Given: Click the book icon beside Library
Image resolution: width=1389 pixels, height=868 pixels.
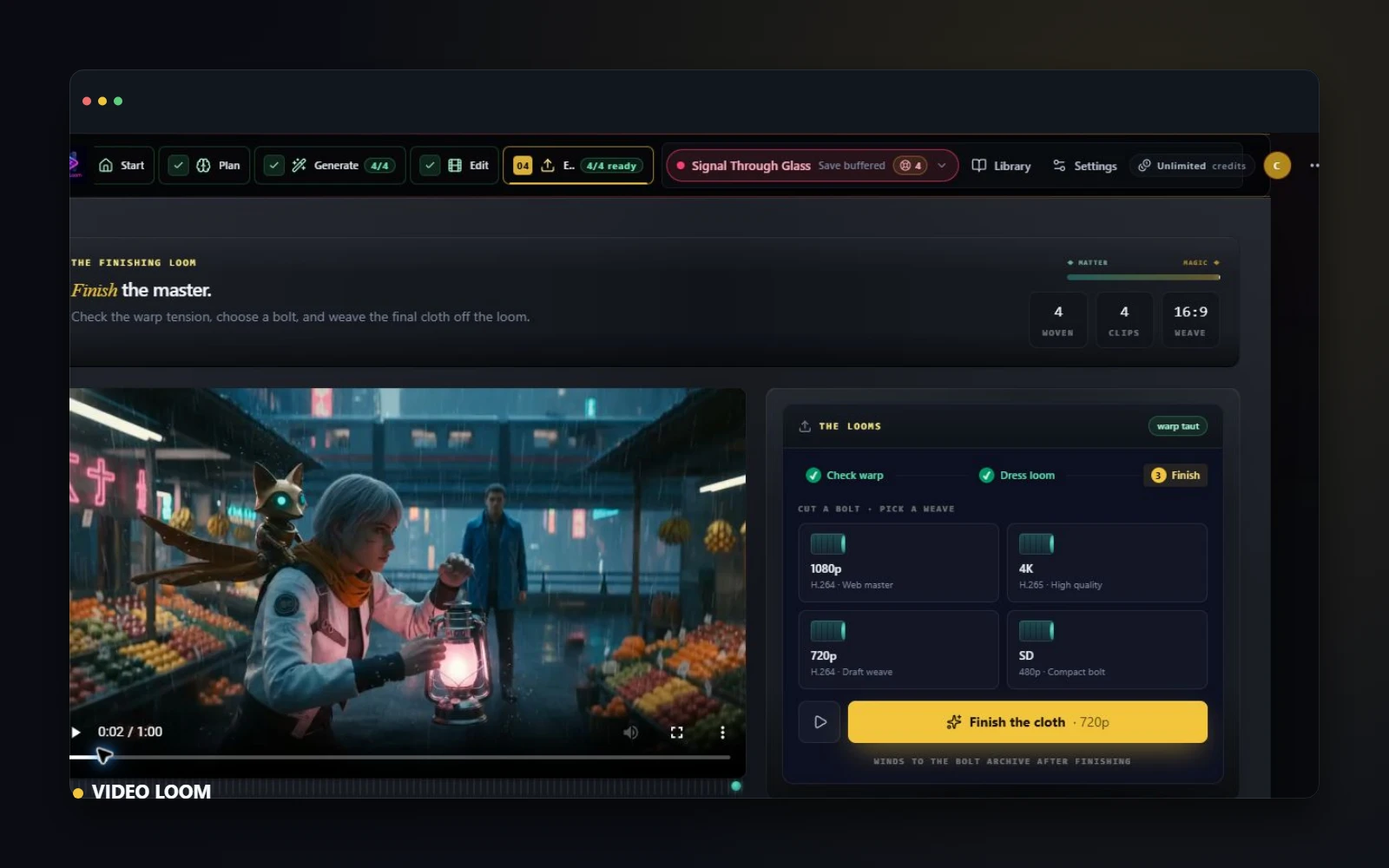Looking at the screenshot, I should click(979, 165).
